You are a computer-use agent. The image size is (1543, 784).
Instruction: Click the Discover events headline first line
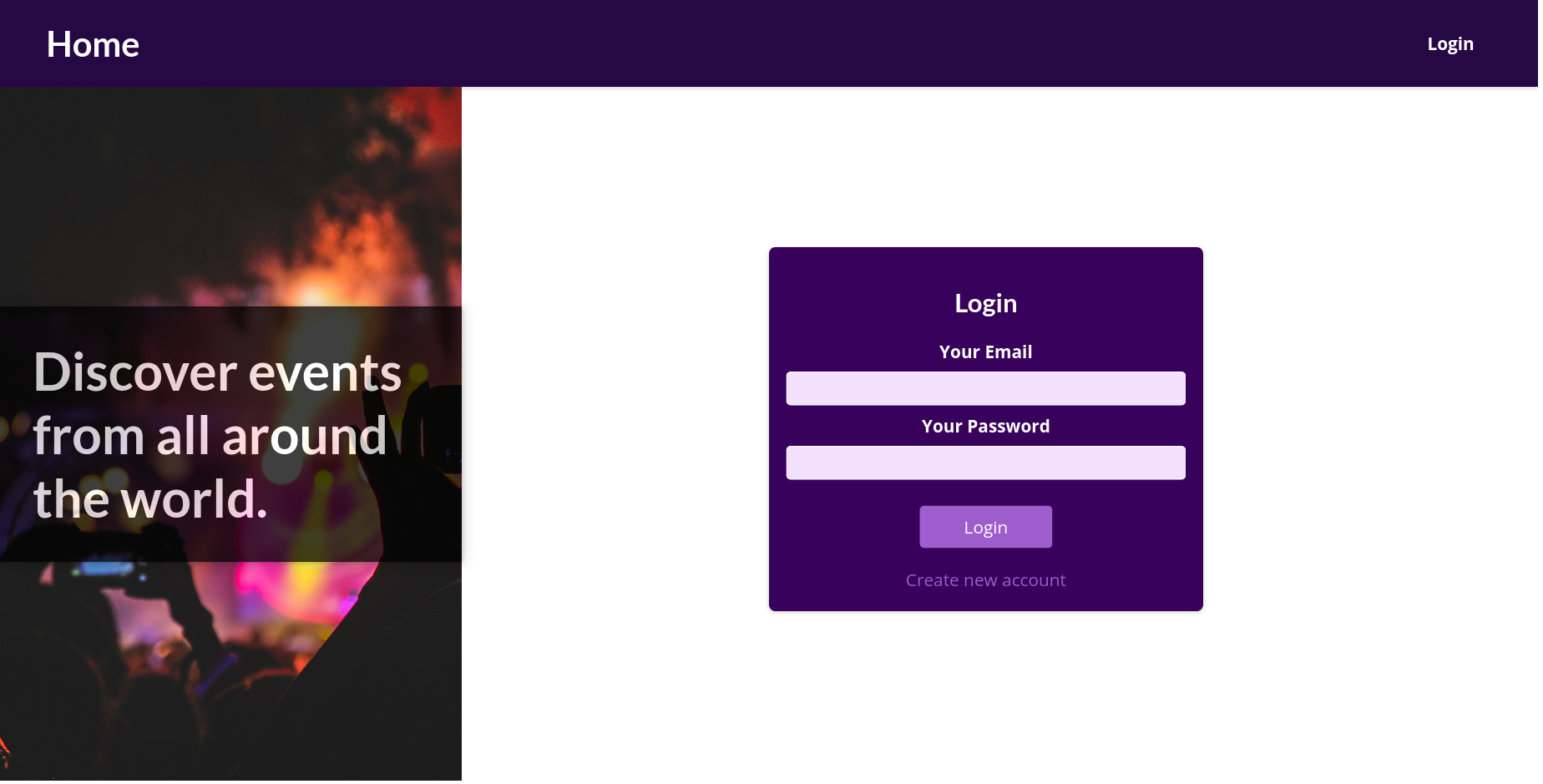[217, 372]
